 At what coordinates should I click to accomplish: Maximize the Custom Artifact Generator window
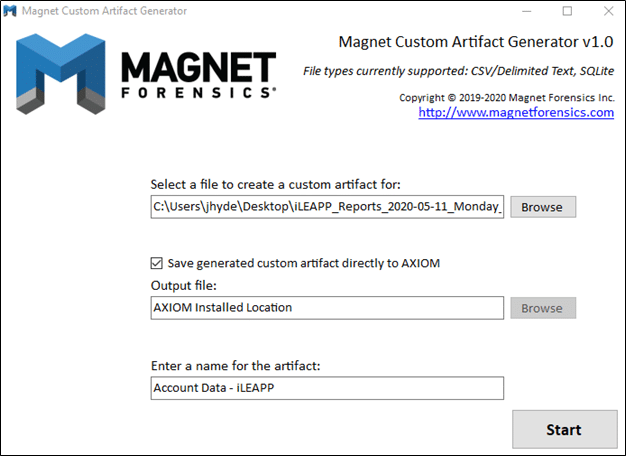(567, 11)
